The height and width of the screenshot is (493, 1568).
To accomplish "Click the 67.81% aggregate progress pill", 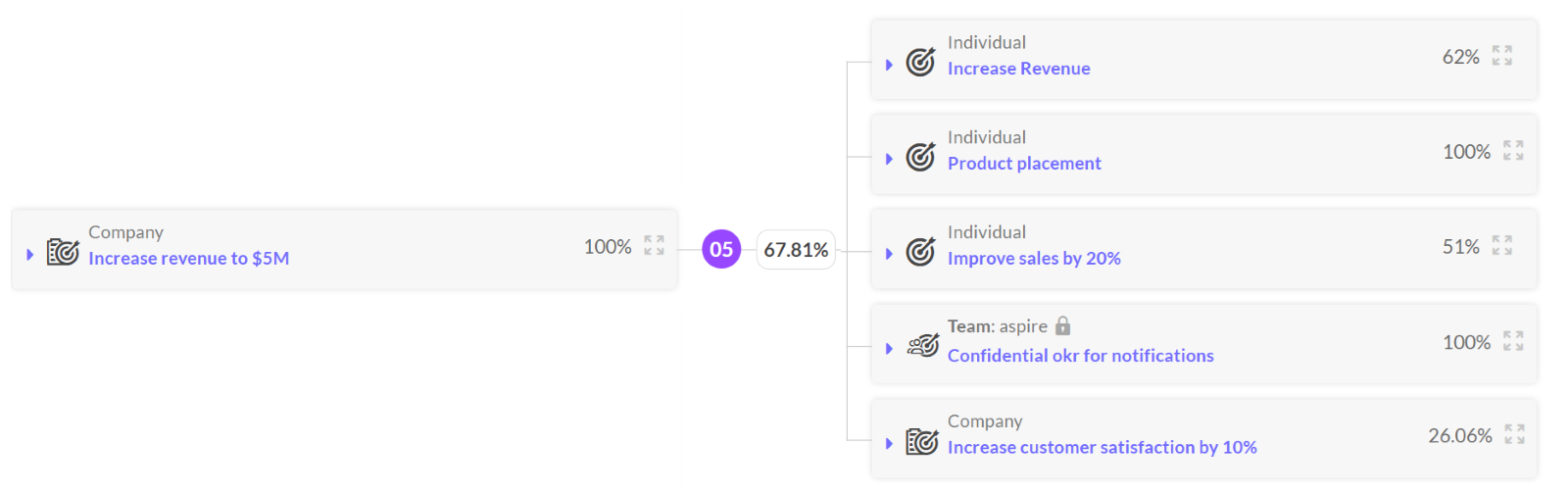I will 796,250.
